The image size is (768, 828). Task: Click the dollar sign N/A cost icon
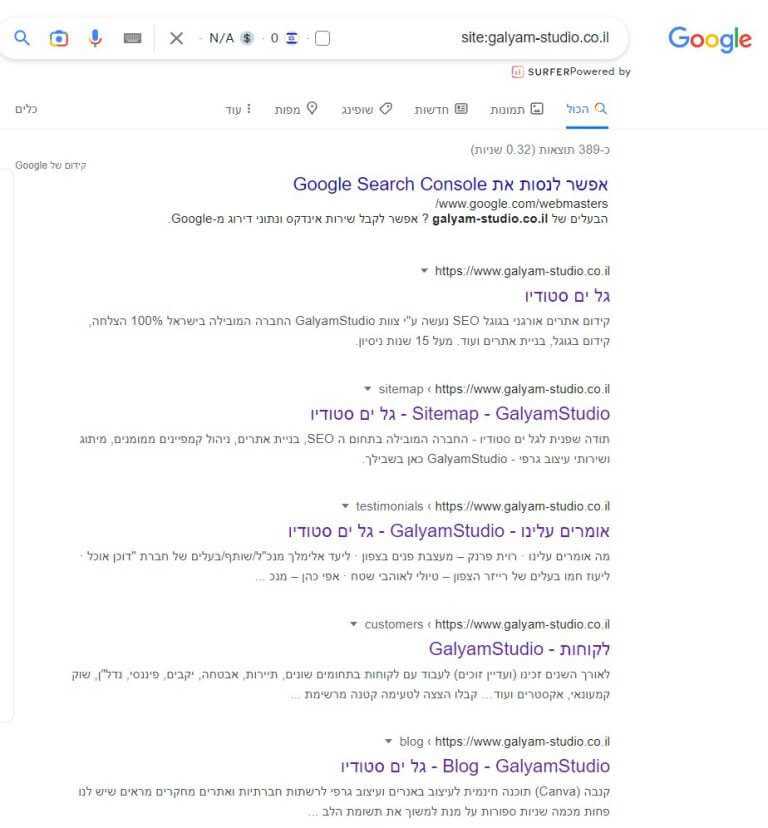pos(247,38)
